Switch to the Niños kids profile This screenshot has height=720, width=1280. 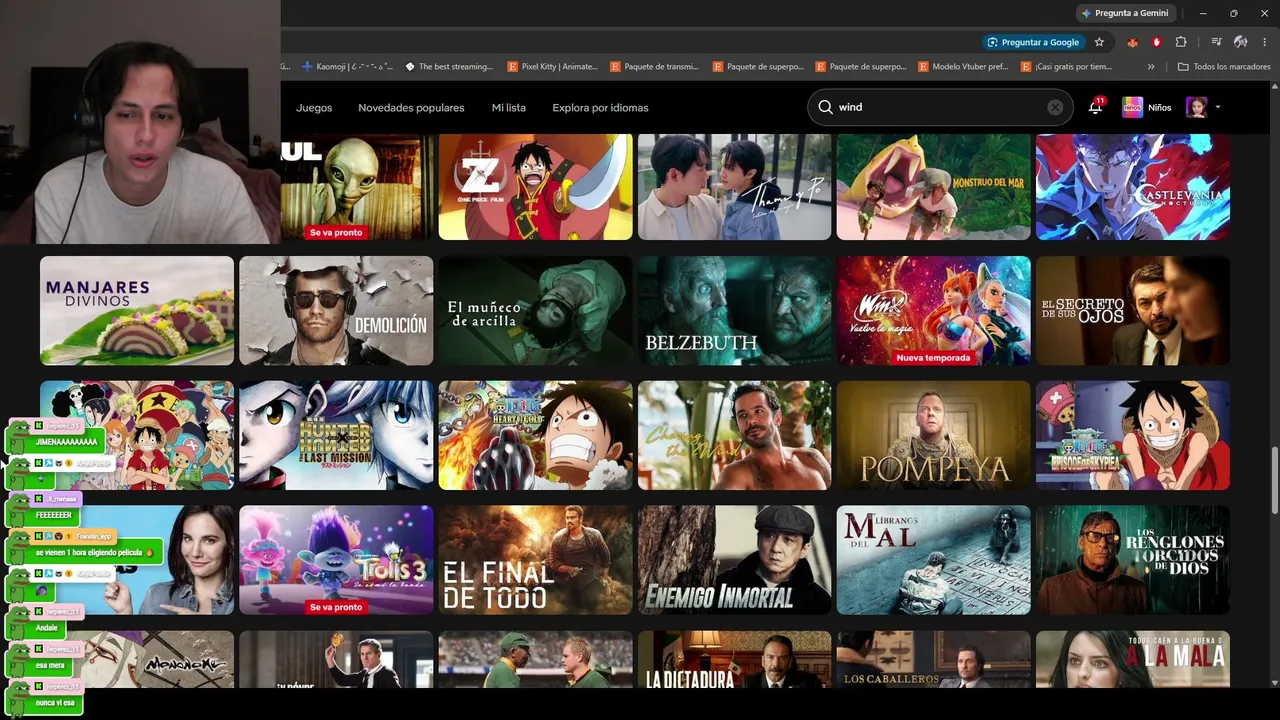point(1146,107)
